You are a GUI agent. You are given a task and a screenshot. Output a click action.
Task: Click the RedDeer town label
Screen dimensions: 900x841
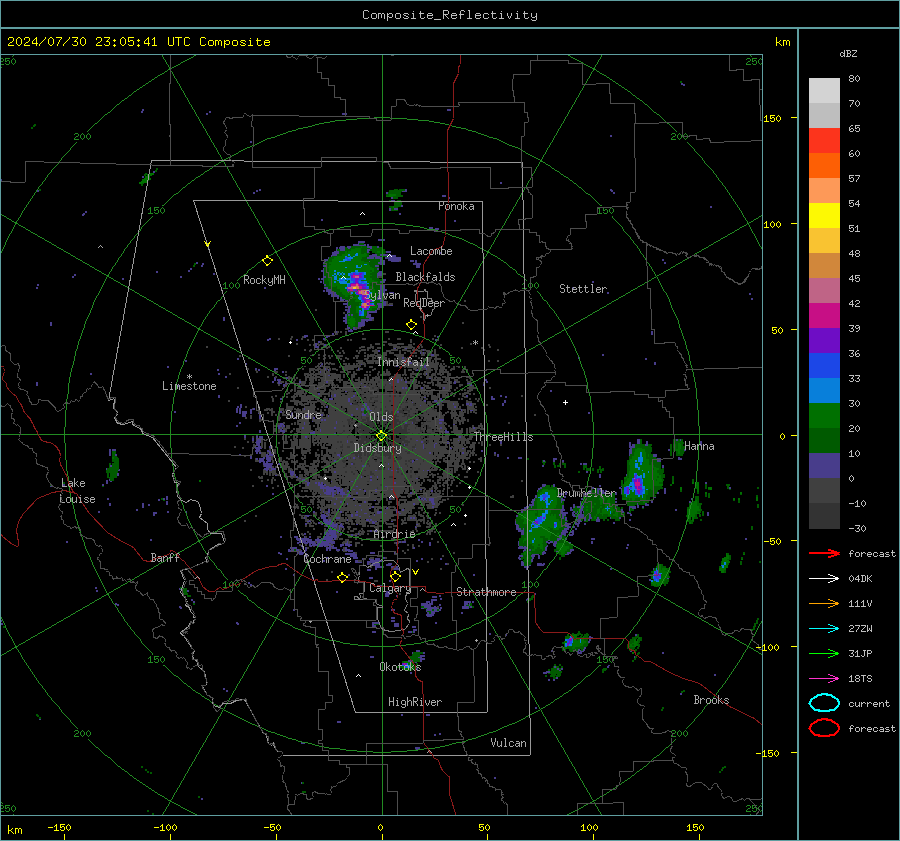pyautogui.click(x=424, y=303)
